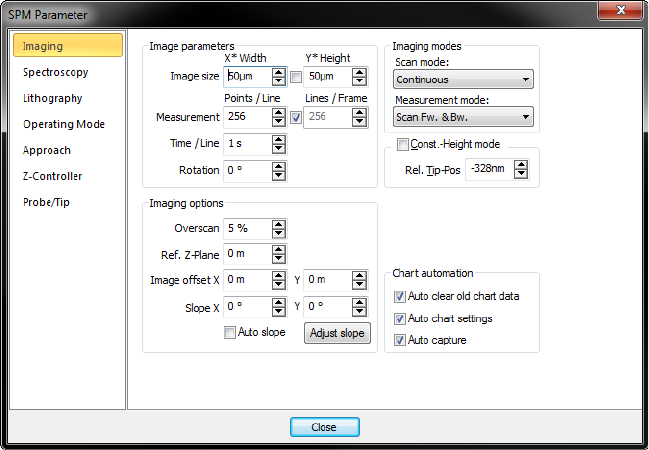
Task: Click the Adjust slope button
Action: pyautogui.click(x=337, y=333)
